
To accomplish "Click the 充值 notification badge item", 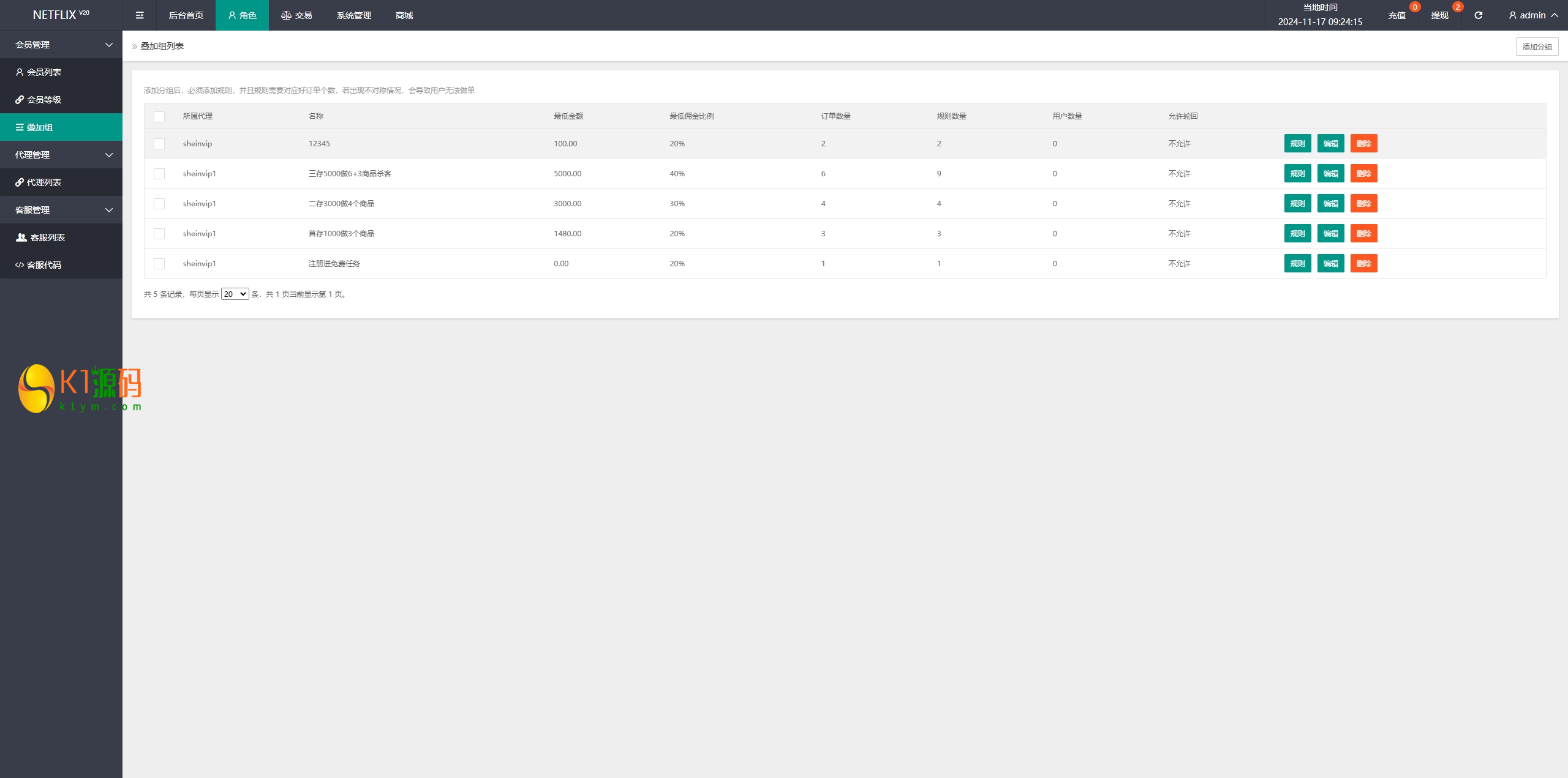I will point(1397,15).
